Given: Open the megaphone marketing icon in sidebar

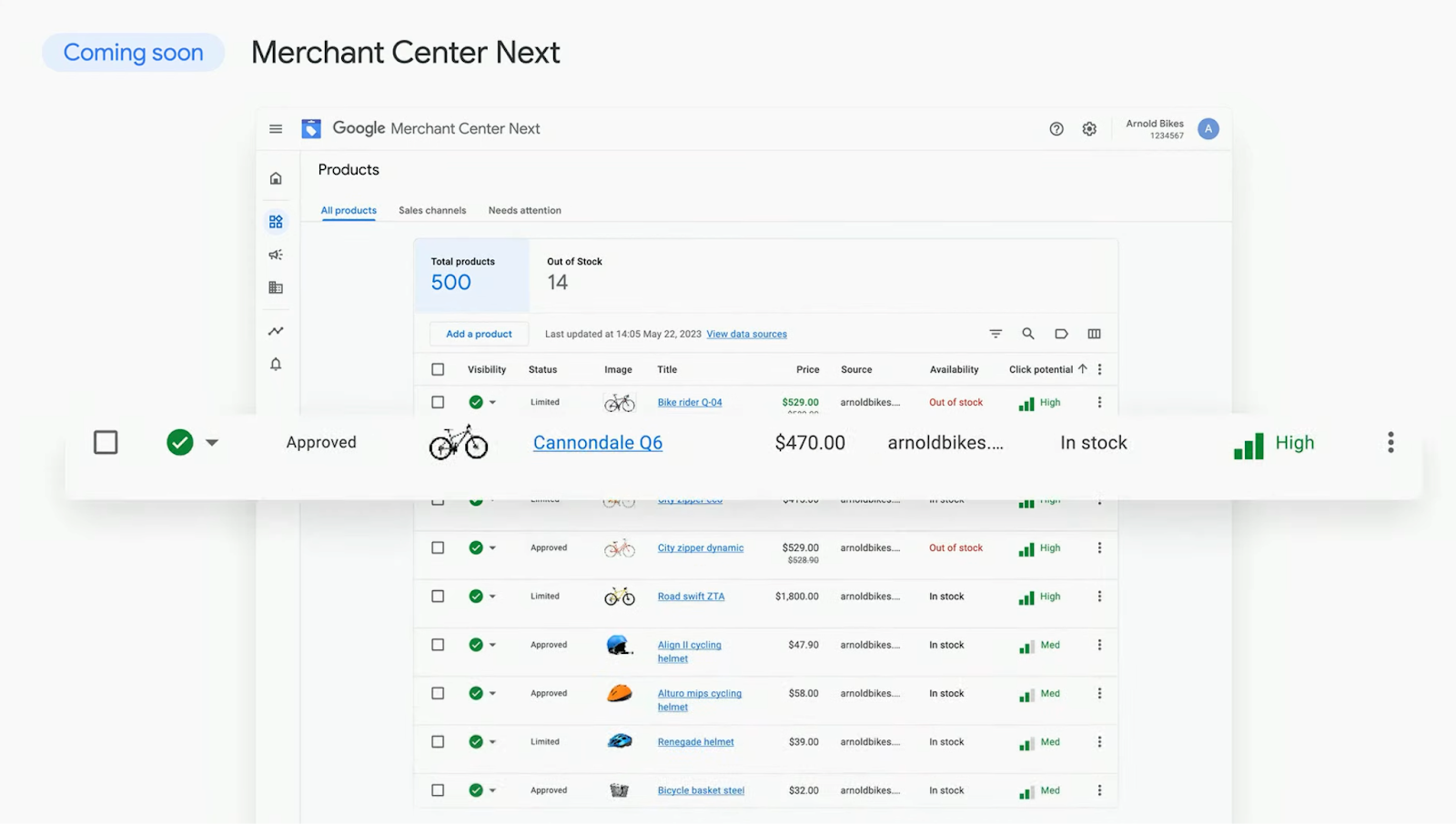Looking at the screenshot, I should coord(276,255).
